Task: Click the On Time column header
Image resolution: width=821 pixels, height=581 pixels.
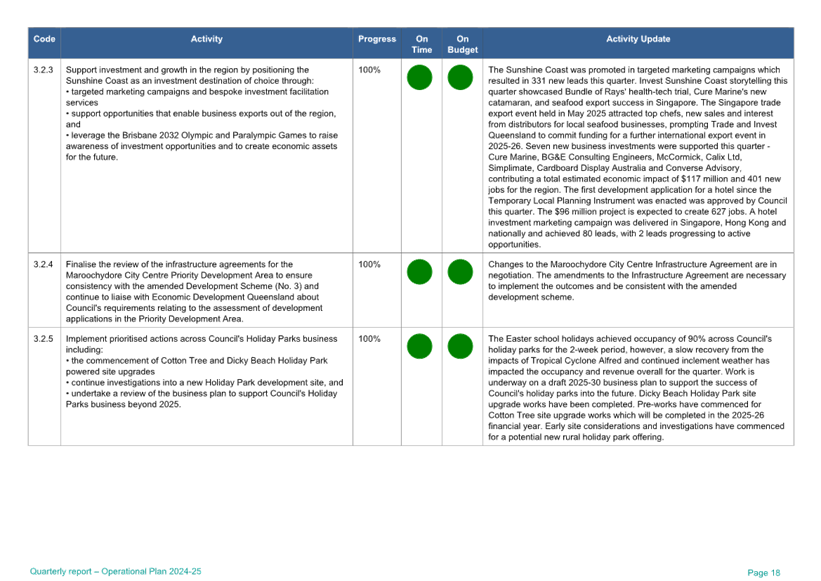Action: point(422,43)
